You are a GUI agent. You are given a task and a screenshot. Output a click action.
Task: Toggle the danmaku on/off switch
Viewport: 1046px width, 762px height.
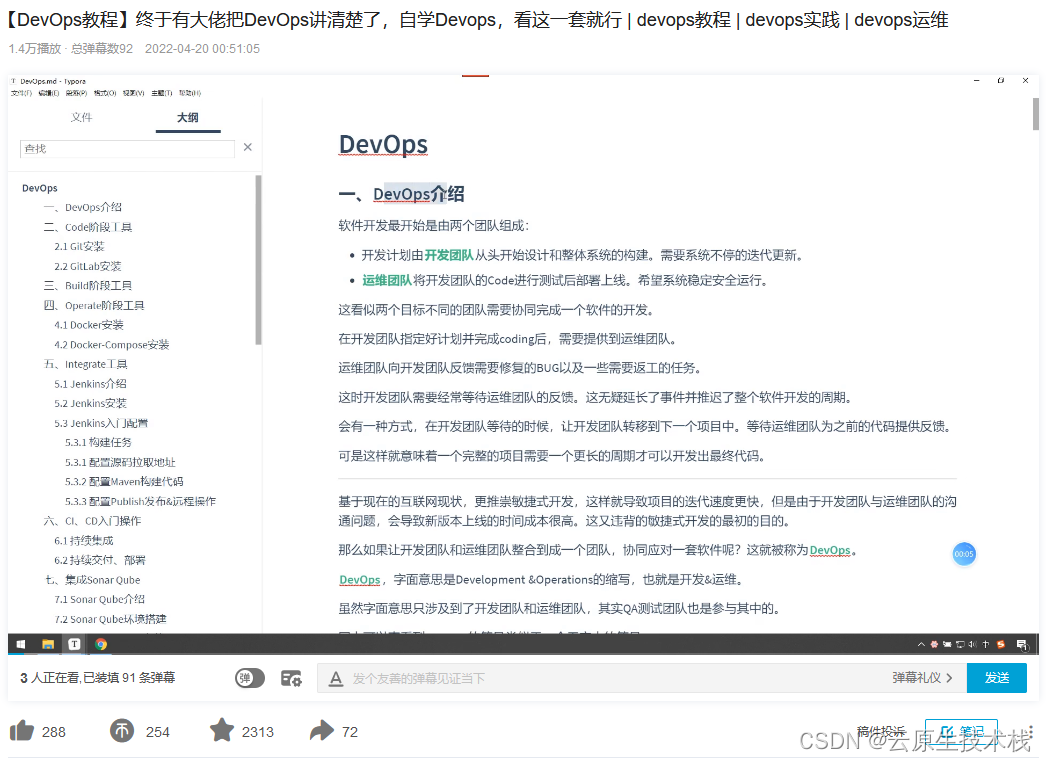(249, 679)
